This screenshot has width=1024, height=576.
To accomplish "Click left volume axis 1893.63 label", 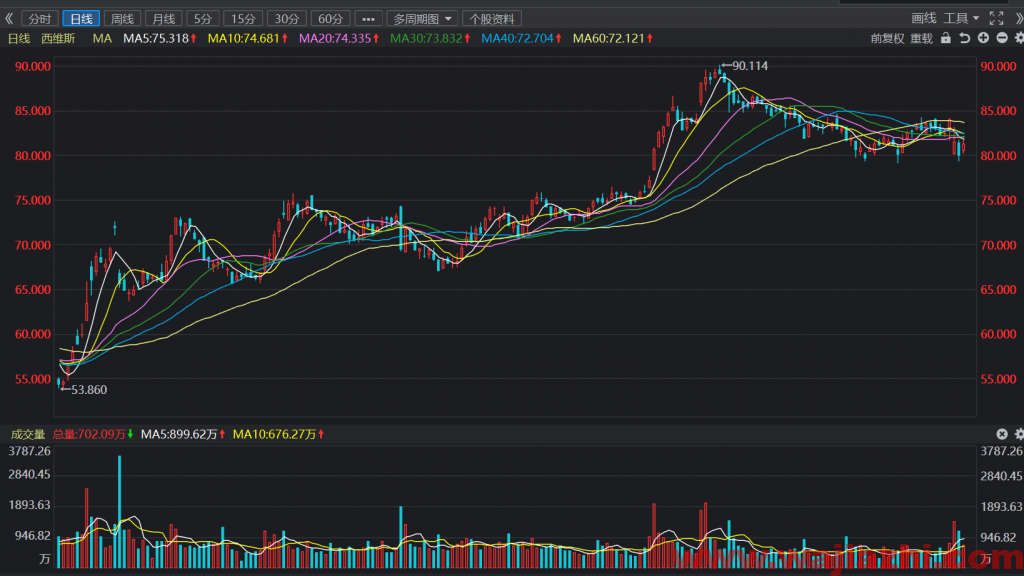I will tap(29, 505).
